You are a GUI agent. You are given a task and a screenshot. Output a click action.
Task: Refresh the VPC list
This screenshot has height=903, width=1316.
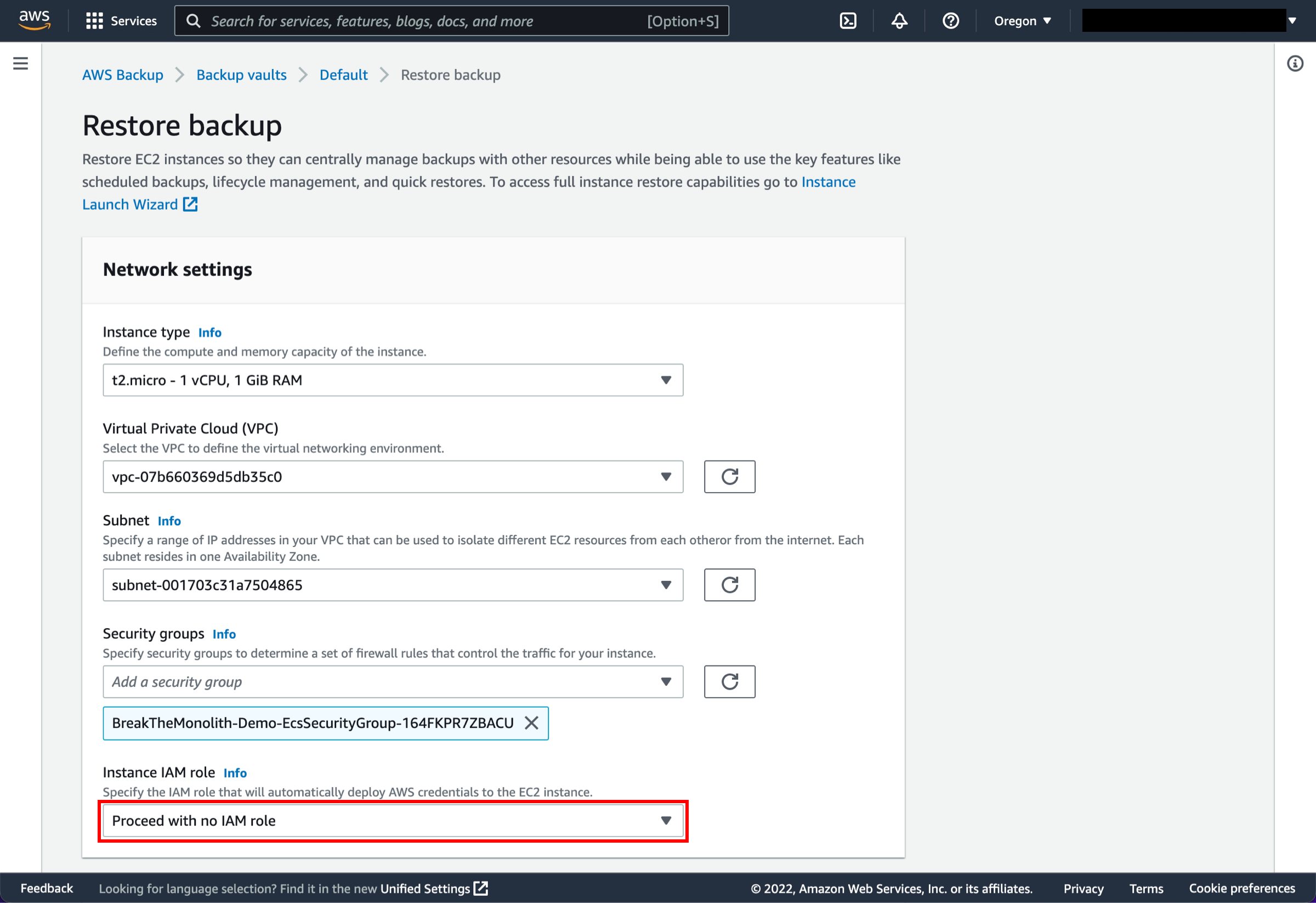[729, 476]
